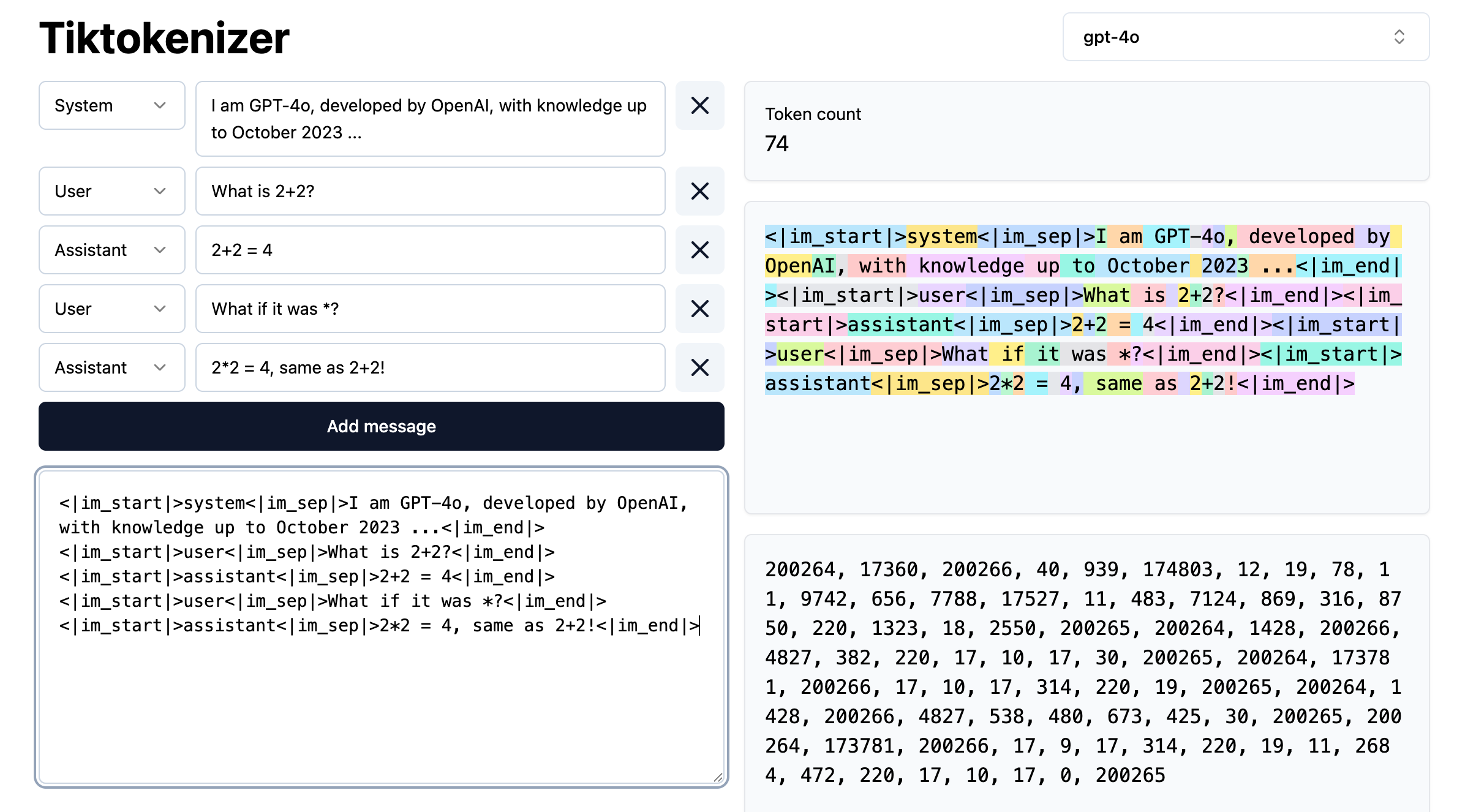This screenshot has height=812, width=1465.
Task: Remove the System message with its X icon
Action: (x=699, y=105)
